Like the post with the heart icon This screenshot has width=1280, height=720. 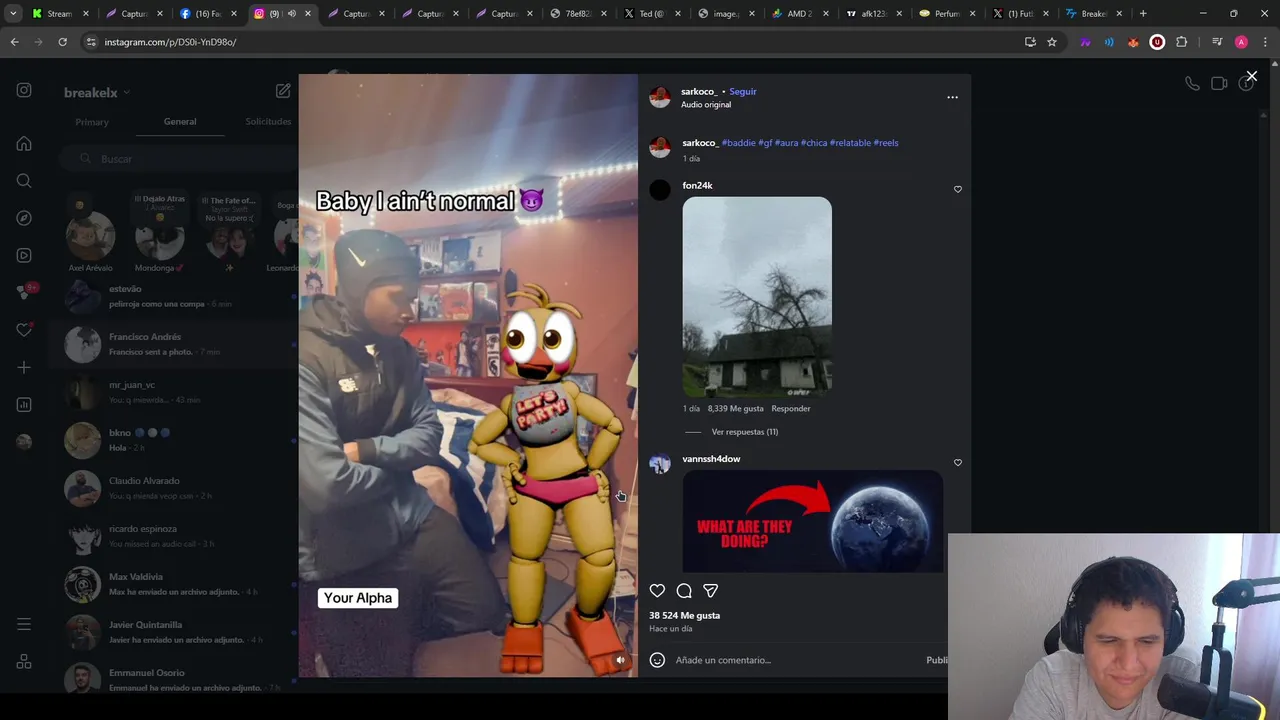click(657, 591)
